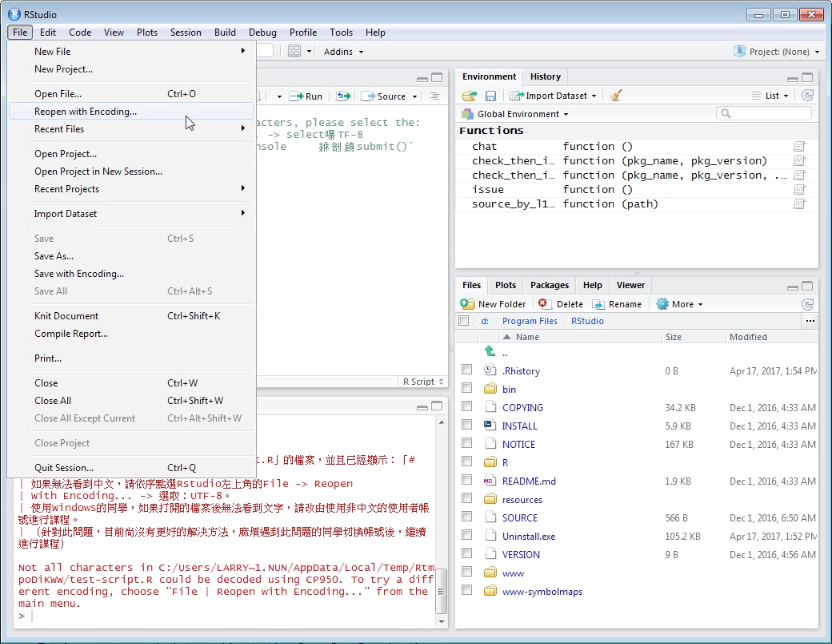
Task: Go up to parent directory arrow
Action: 490,351
